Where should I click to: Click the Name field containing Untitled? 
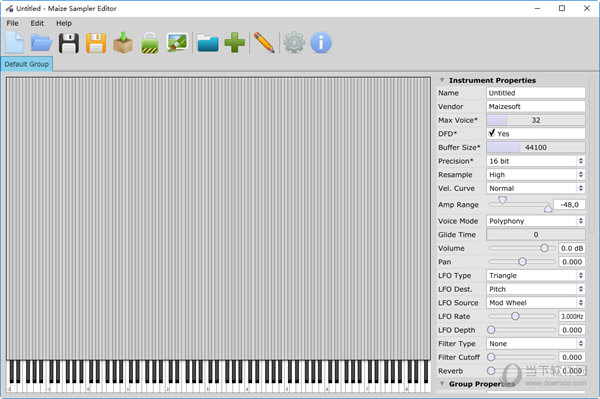(536, 93)
